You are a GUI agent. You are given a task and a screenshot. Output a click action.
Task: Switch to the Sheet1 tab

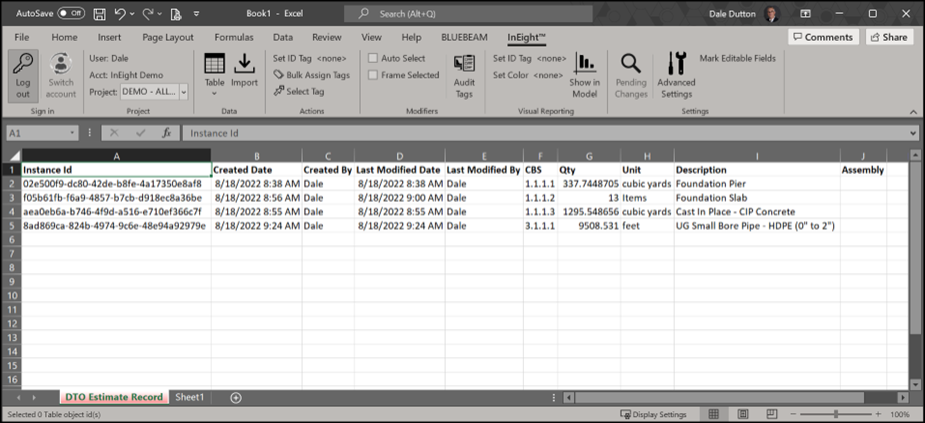190,397
